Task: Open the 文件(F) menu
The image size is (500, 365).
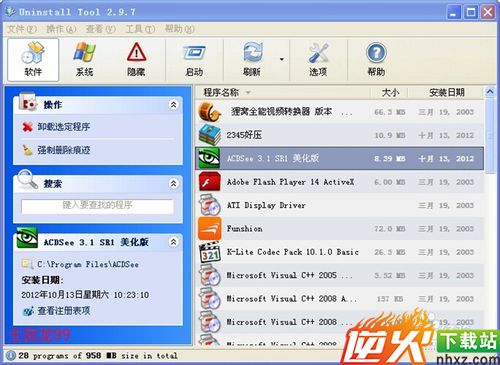Action: click(22, 29)
